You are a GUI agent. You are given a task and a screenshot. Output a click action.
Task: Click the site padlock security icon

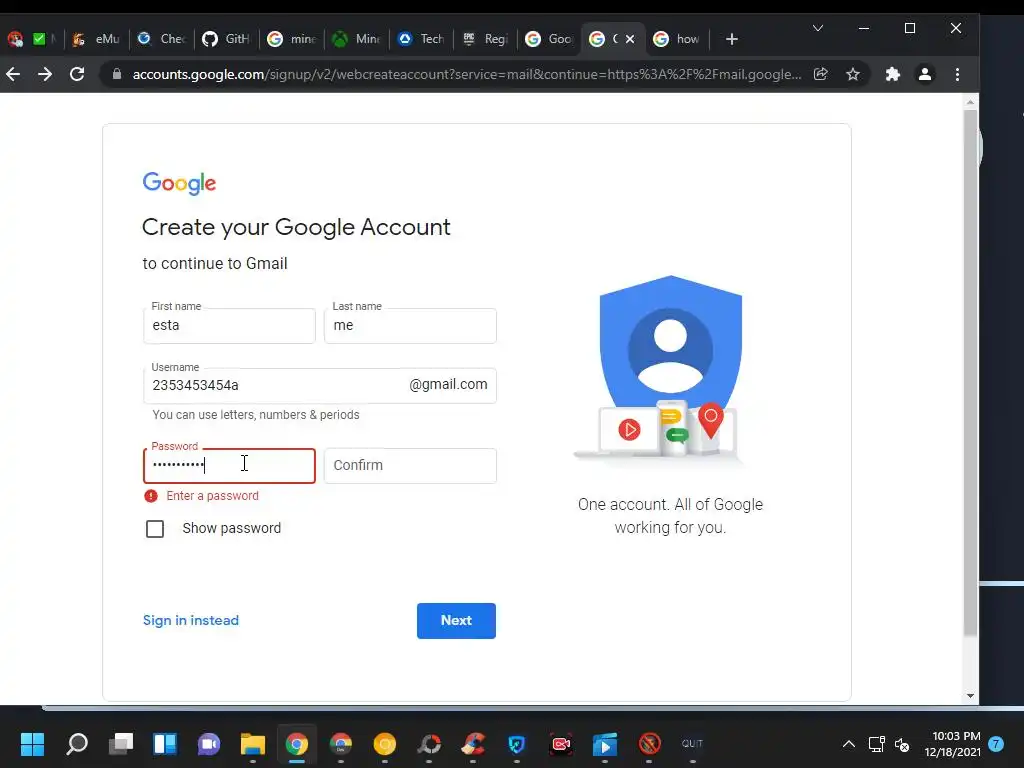[117, 74]
